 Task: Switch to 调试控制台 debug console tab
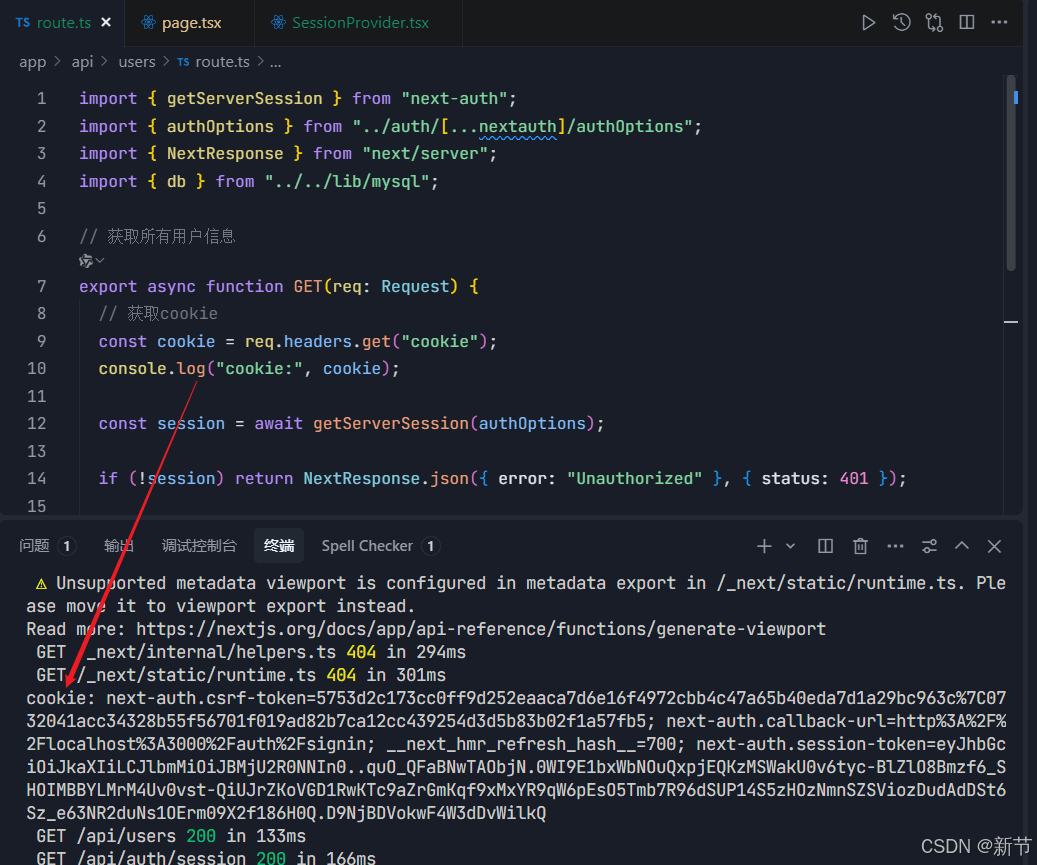tap(199, 546)
